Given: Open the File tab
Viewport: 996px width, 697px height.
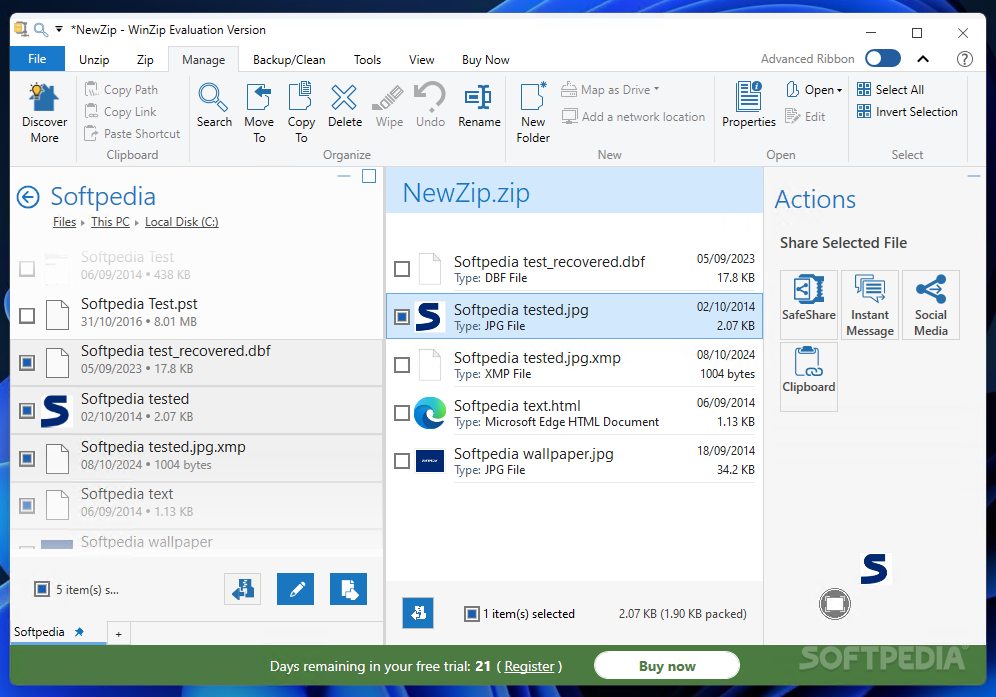Looking at the screenshot, I should click(x=37, y=58).
